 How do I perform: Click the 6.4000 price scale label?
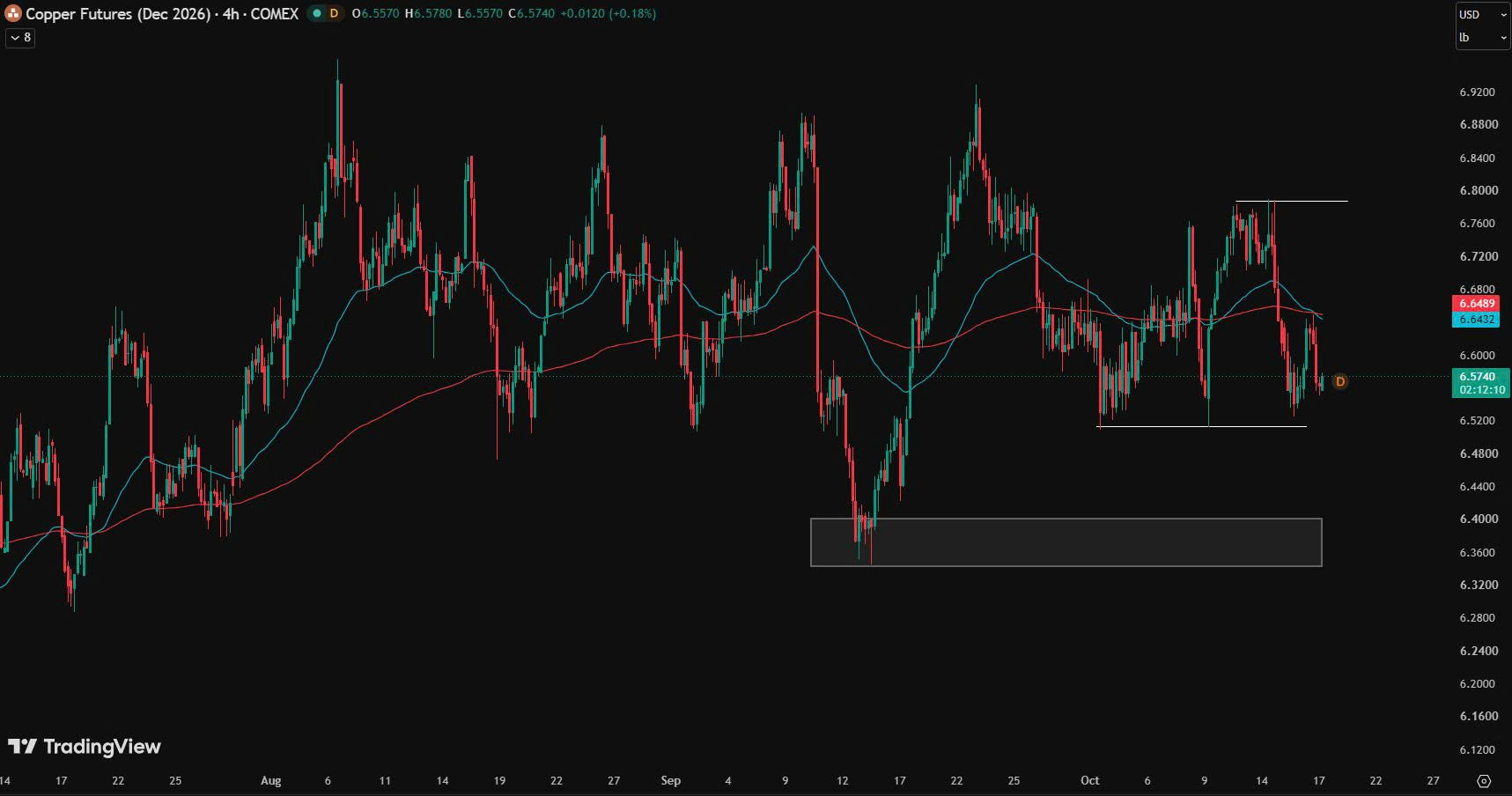coord(1478,519)
